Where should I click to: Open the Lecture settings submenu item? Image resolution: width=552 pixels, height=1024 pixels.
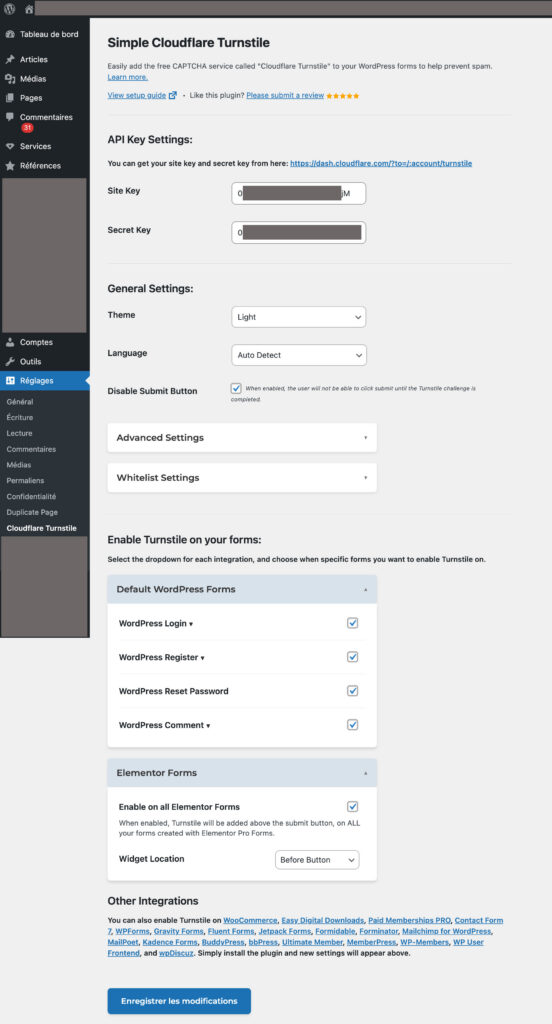coord(20,434)
